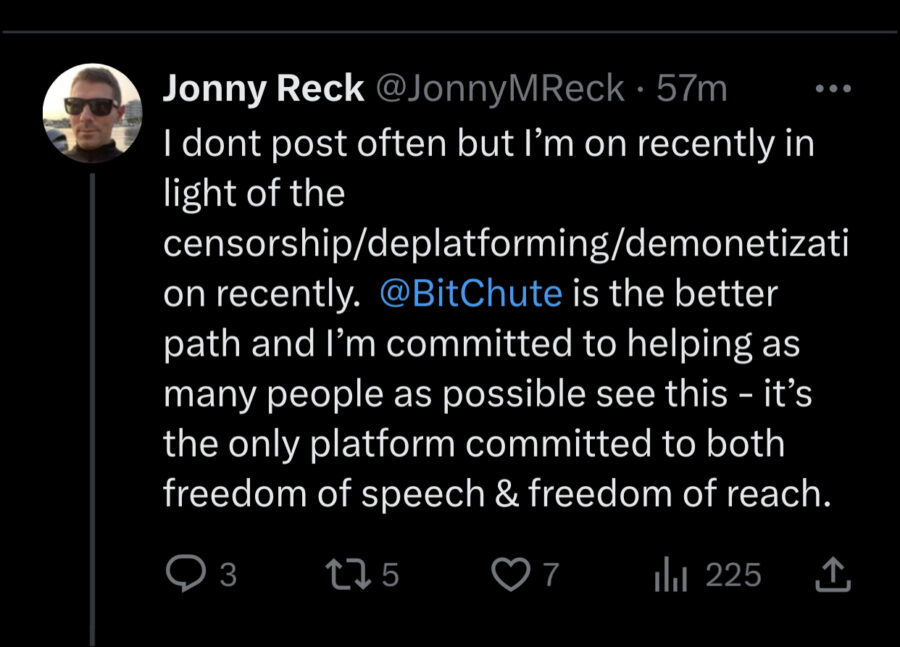Like the tweet with the heart icon
This screenshot has width=900, height=647.
(x=512, y=575)
